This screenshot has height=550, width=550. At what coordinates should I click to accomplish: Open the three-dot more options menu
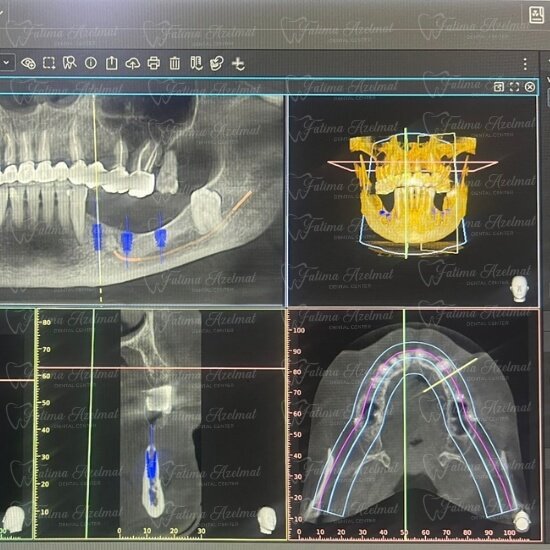525,64
